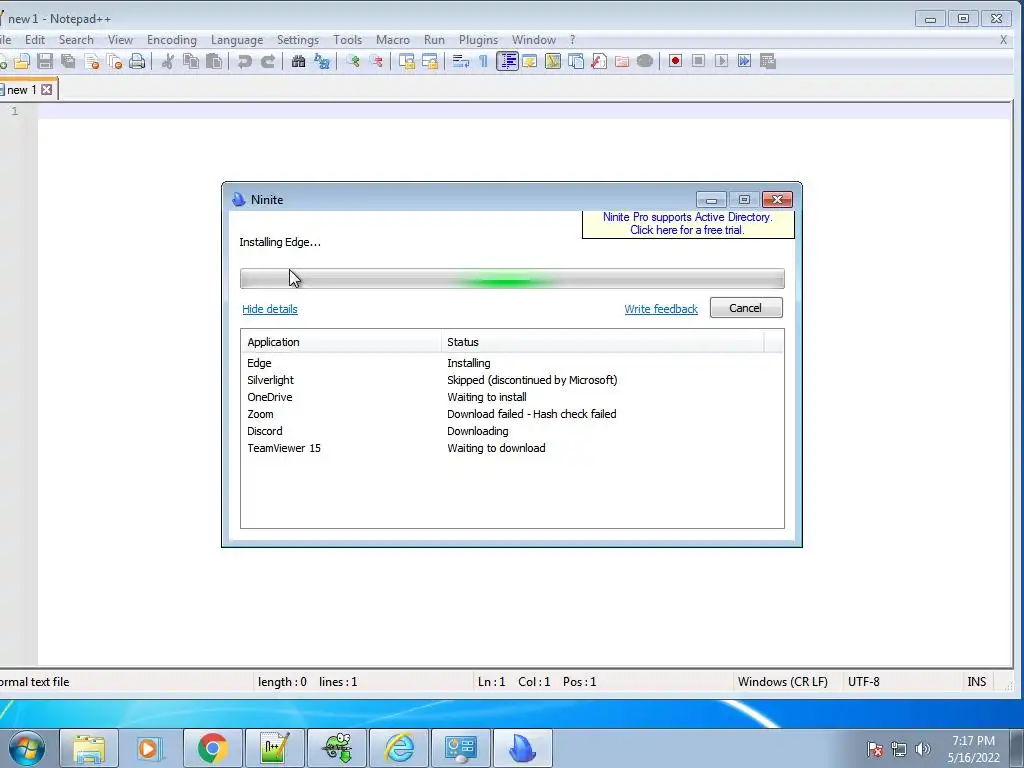Image resolution: width=1024 pixels, height=768 pixels.
Task: Select the new 1 document tab
Action: (22, 89)
